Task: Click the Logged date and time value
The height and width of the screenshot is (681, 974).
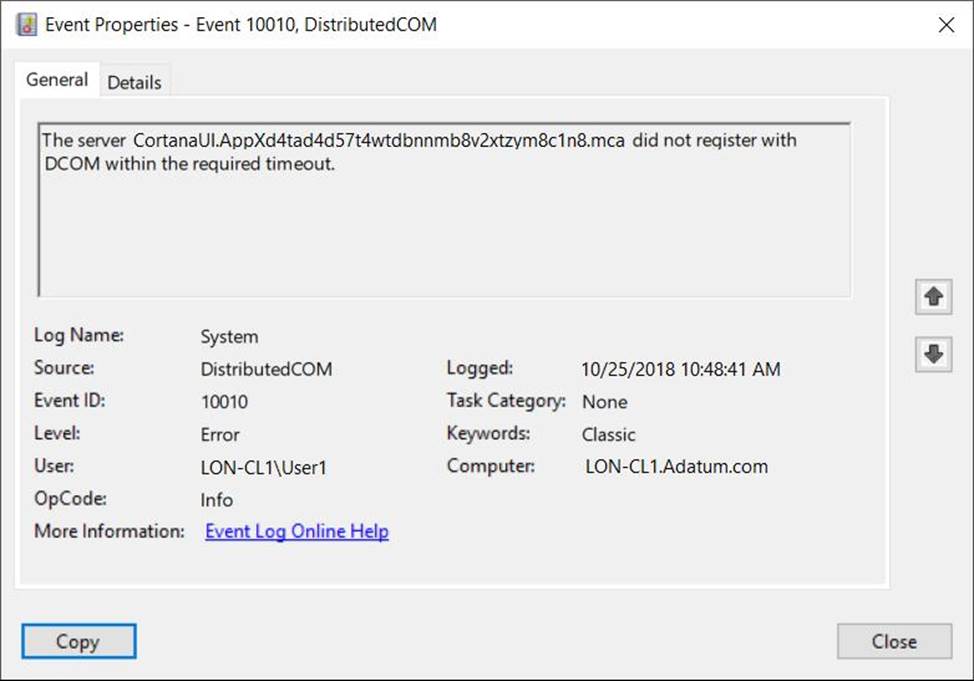Action: click(x=680, y=369)
